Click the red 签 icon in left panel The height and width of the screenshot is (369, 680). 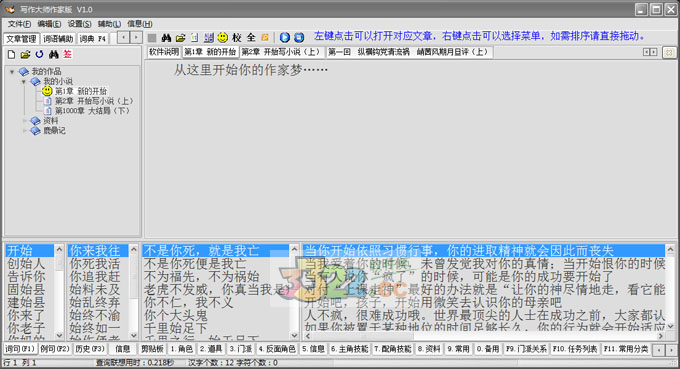point(68,54)
